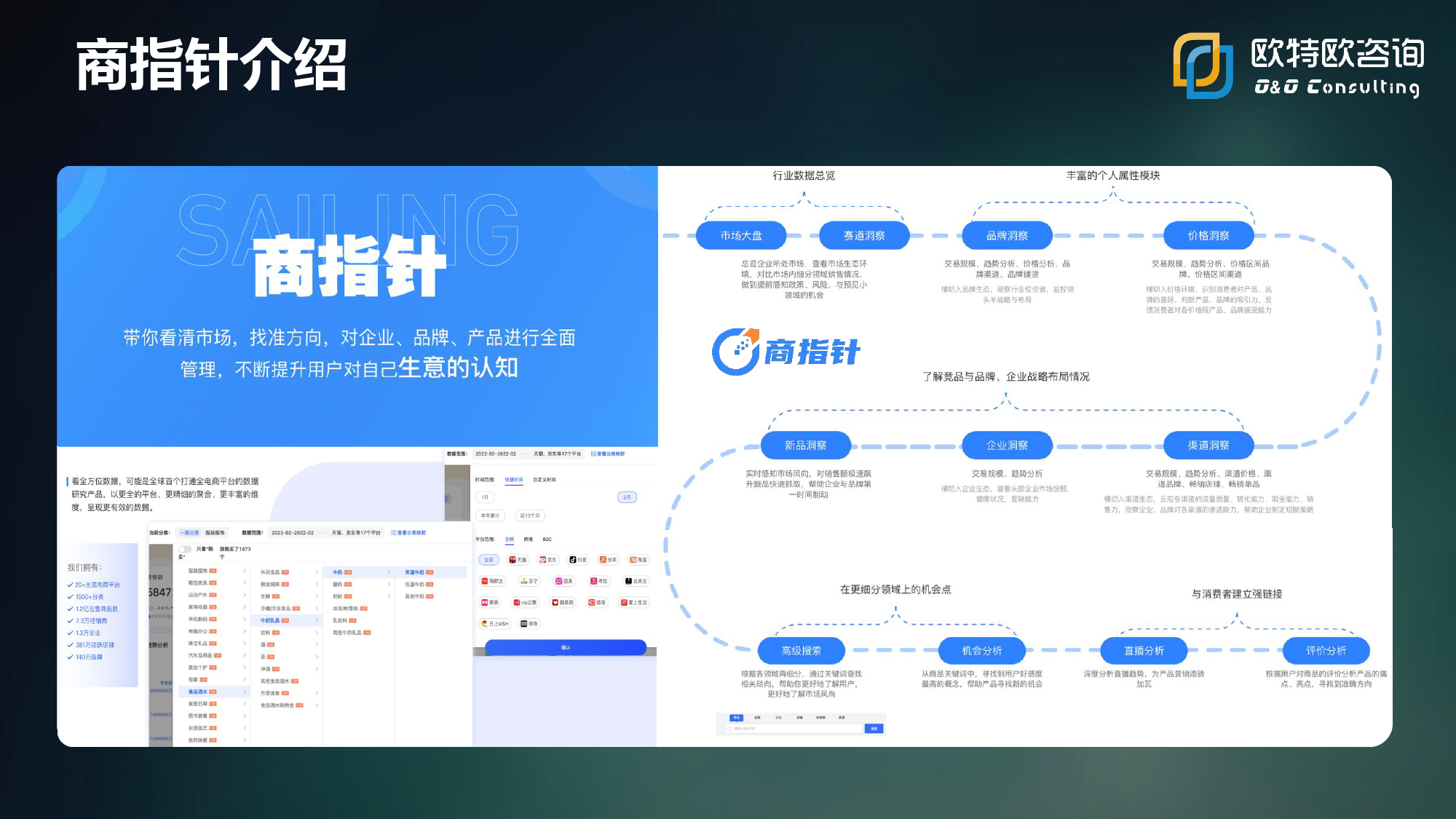Screen dimensions: 1456x819
Task: Pick the 掌上生活 platform icon chip
Action: tap(634, 602)
